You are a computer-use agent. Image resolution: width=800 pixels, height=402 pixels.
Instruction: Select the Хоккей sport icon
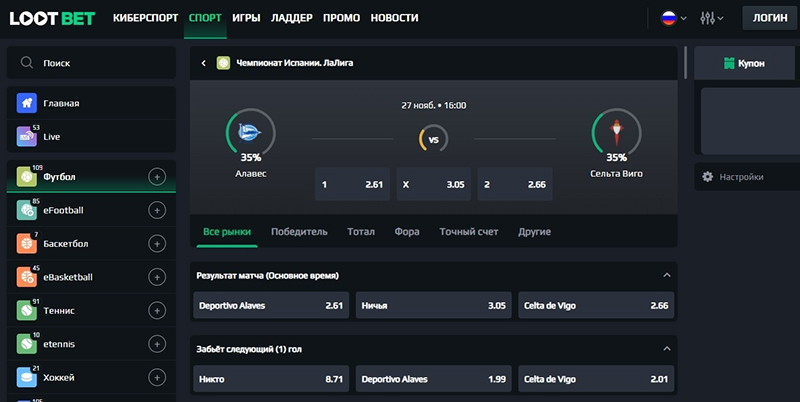coord(27,378)
